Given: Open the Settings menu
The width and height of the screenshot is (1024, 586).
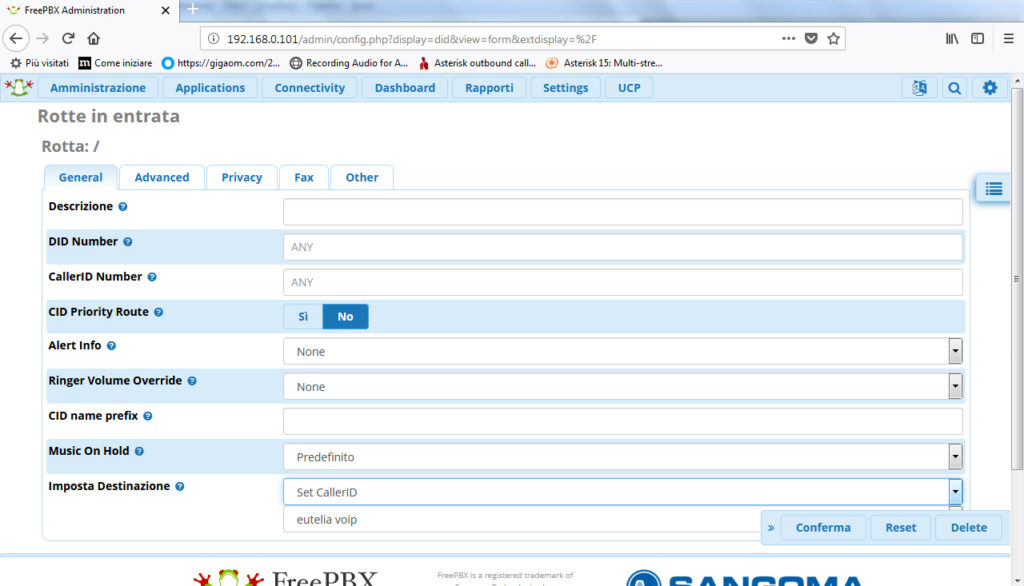Looking at the screenshot, I should click(566, 88).
